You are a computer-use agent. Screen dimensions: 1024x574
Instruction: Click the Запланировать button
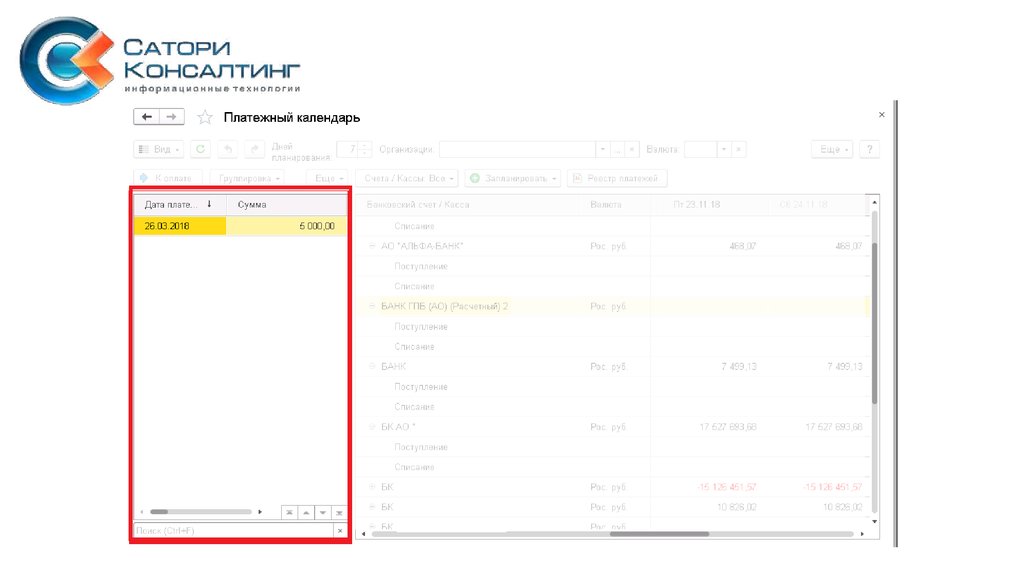pyautogui.click(x=513, y=178)
